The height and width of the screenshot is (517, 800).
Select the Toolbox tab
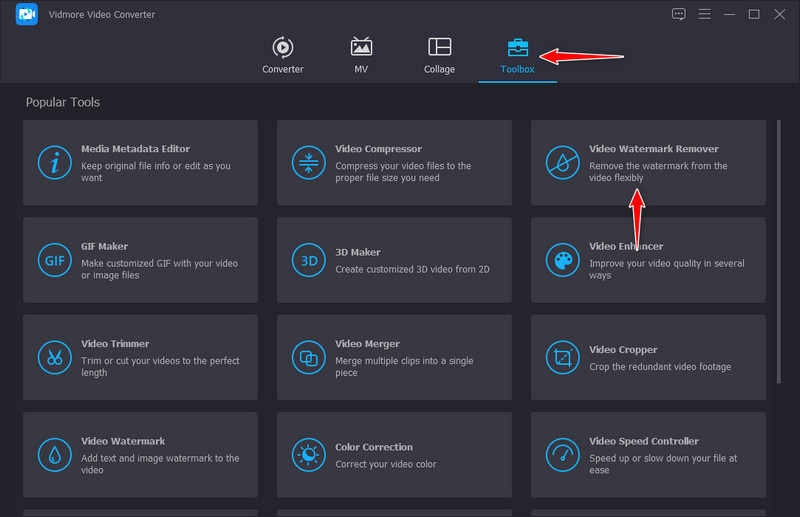pos(517,55)
